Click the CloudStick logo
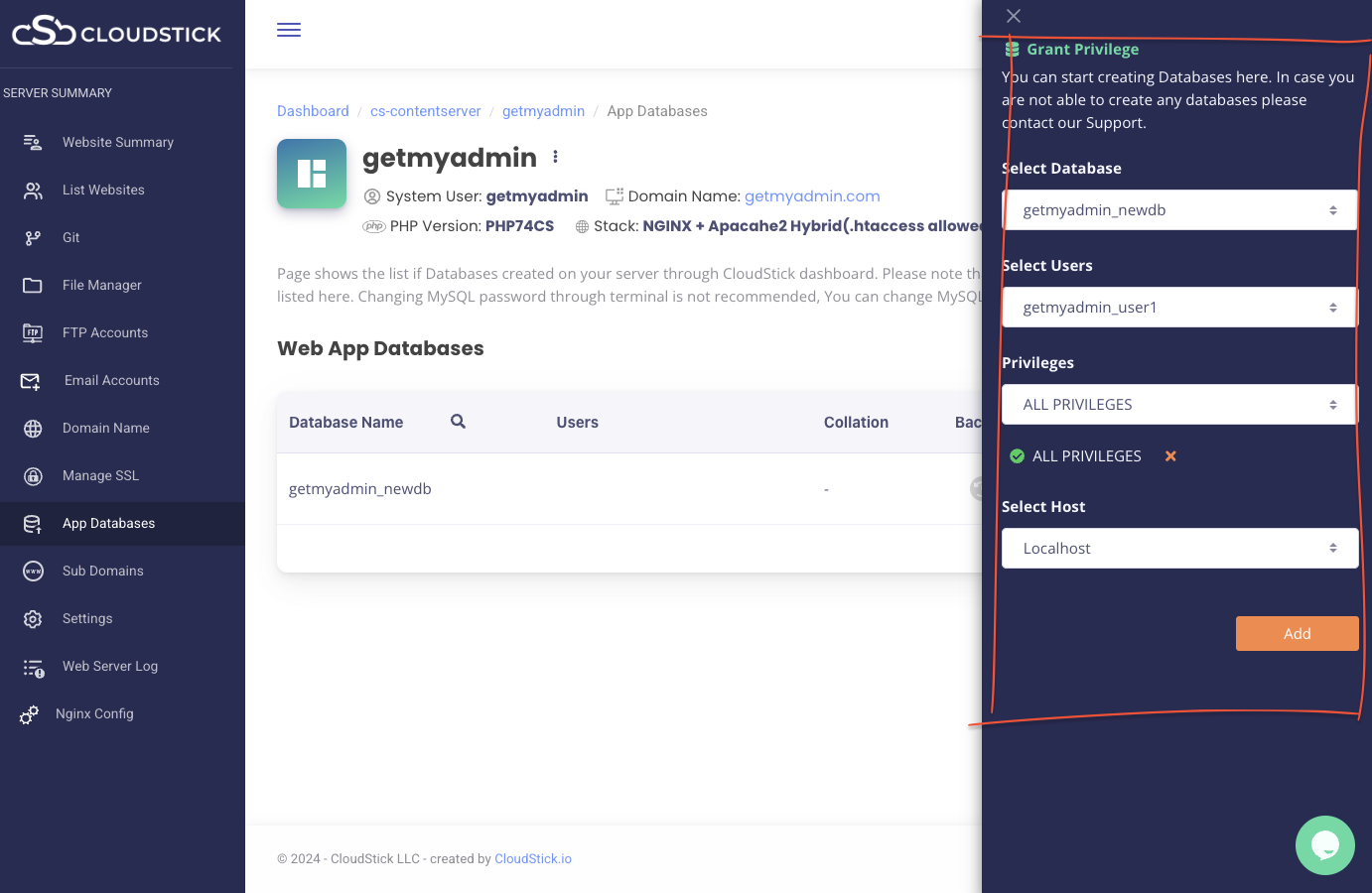 click(116, 32)
